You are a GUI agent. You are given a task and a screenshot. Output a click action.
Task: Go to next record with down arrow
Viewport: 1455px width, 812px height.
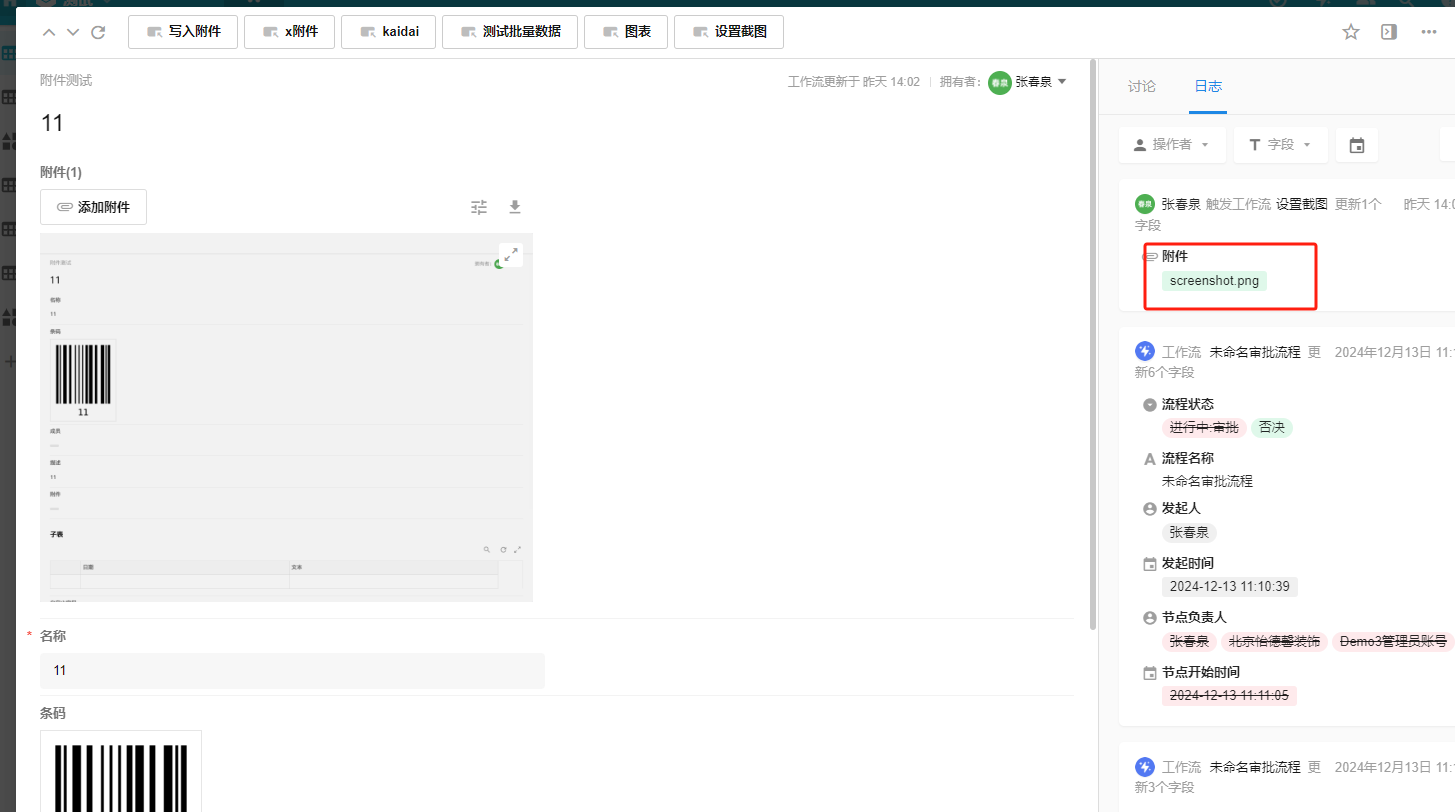point(73,32)
